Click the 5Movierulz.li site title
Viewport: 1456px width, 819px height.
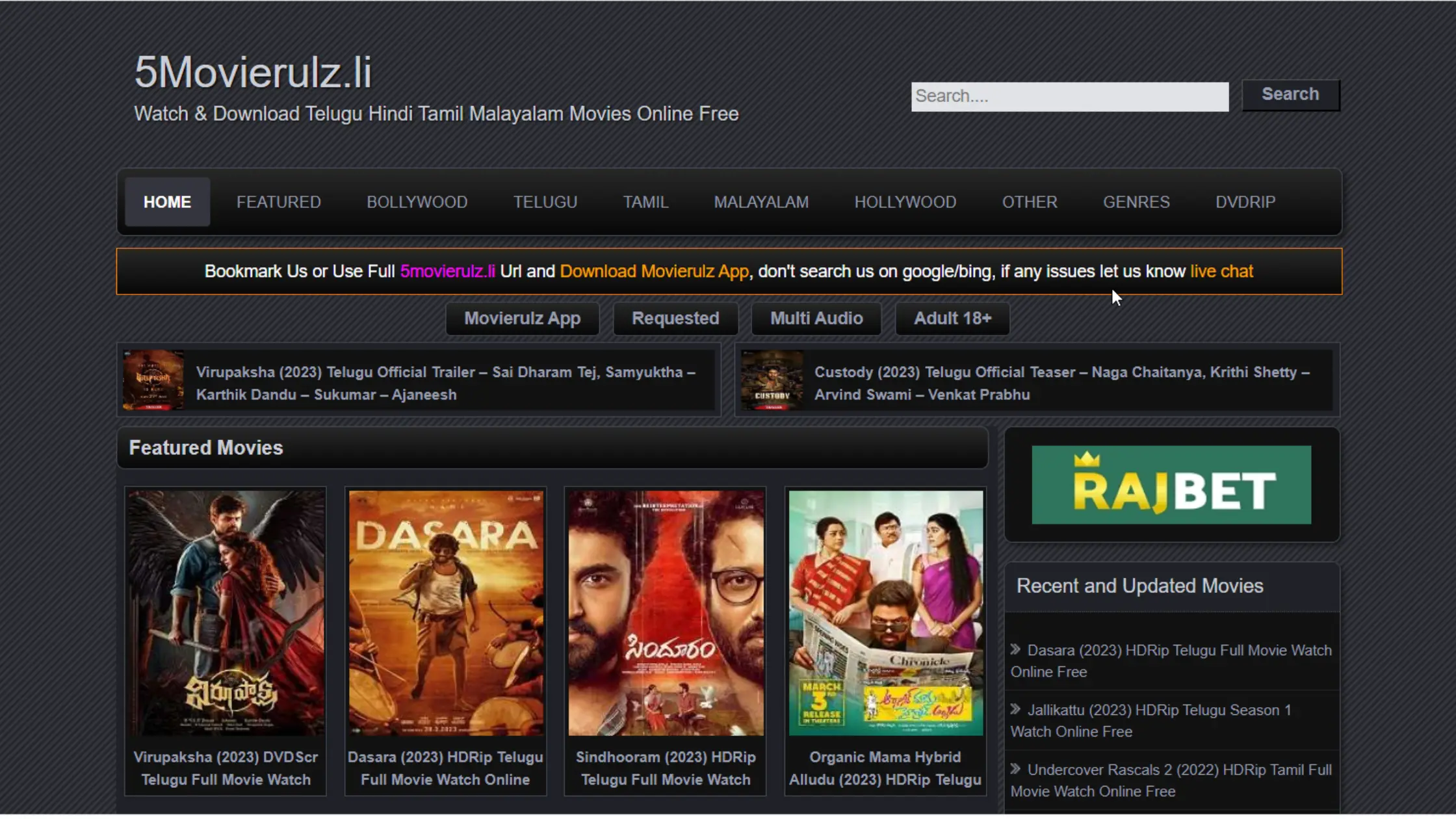[x=253, y=71]
